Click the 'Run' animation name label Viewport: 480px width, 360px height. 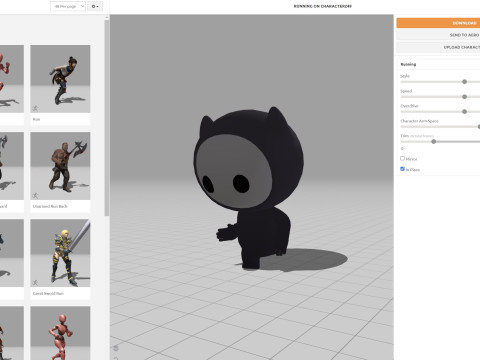point(36,119)
